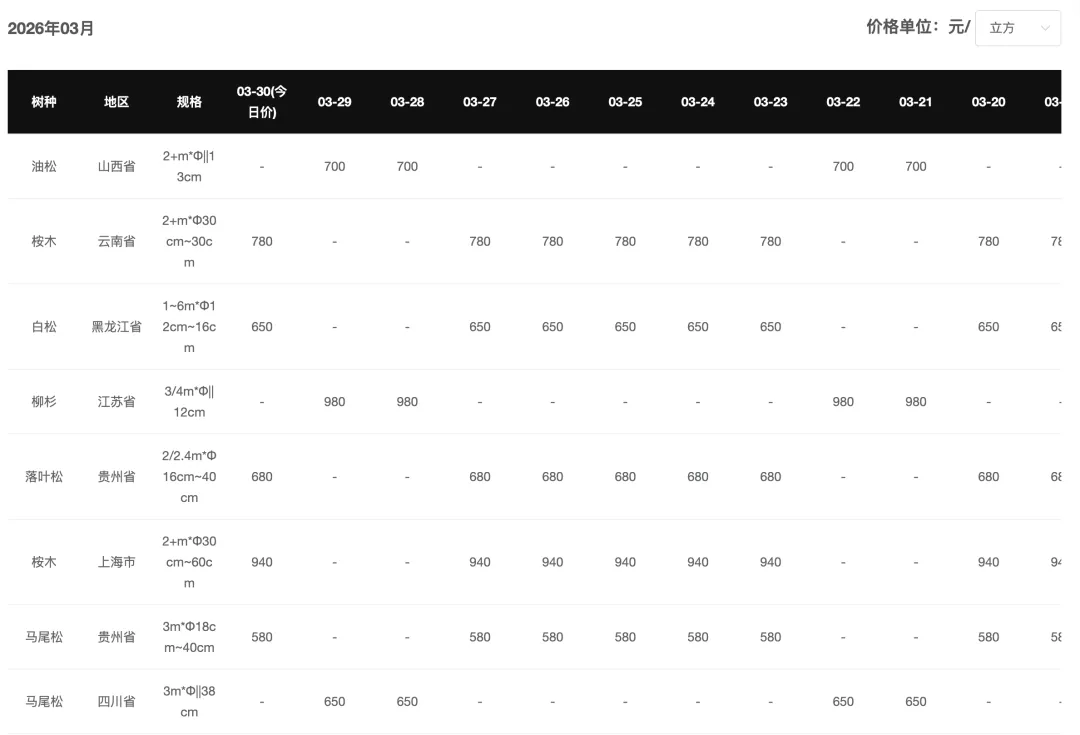Viewport: 1080px width, 735px height.
Task: Click the 规格 column header
Action: pos(189,102)
